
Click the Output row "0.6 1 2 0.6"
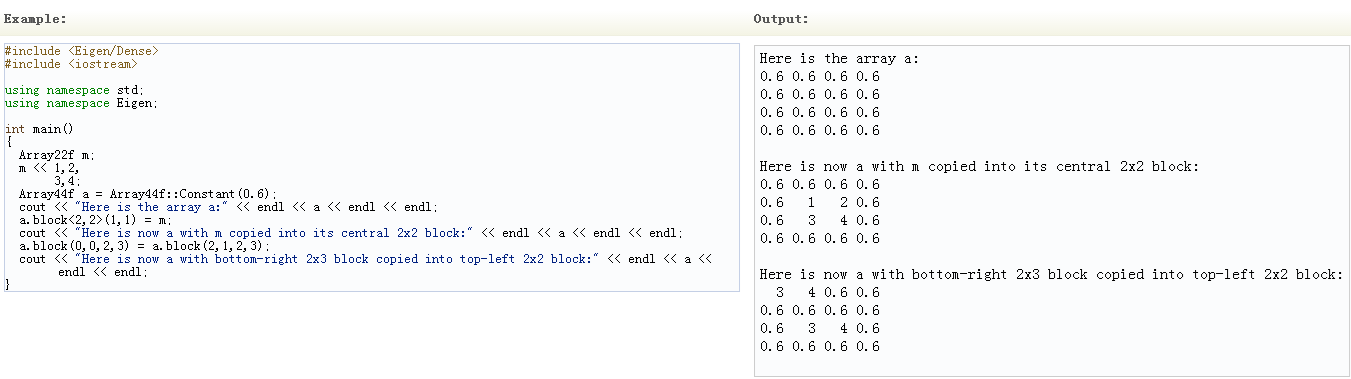tap(819, 202)
